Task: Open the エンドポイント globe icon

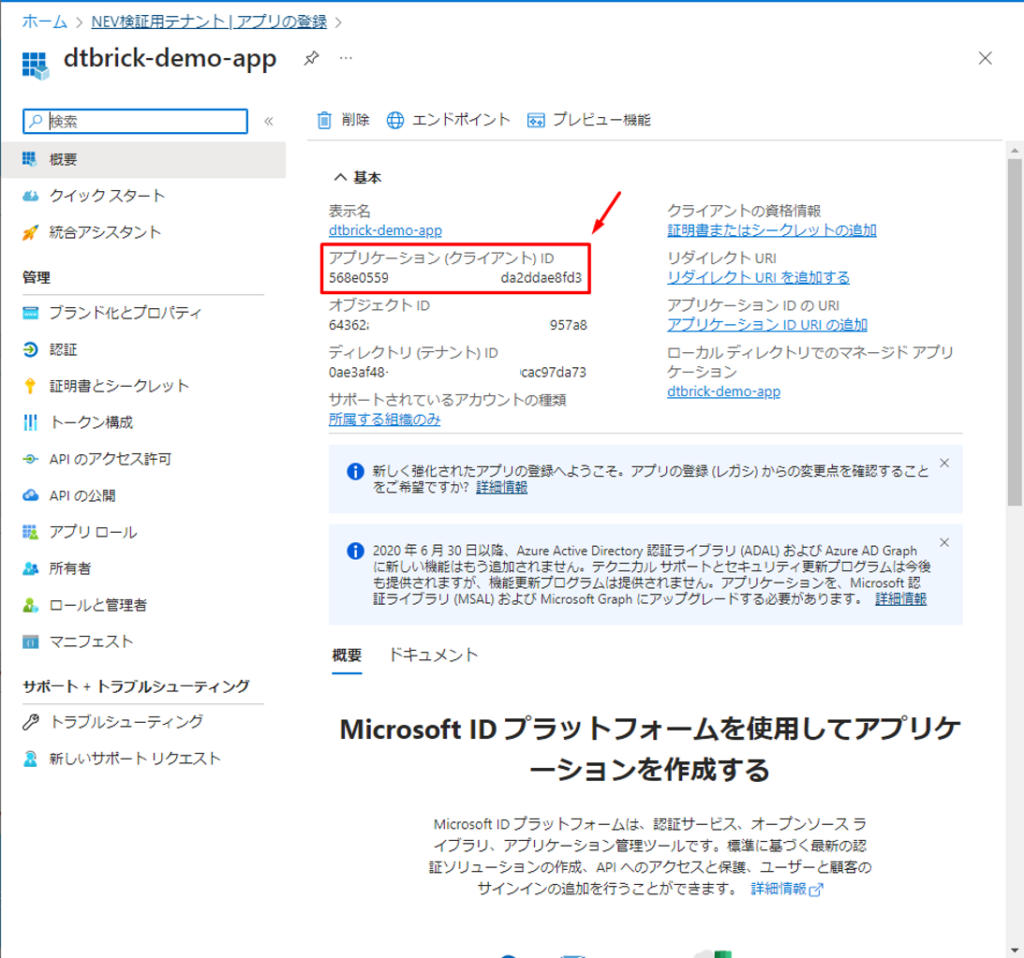Action: click(395, 120)
